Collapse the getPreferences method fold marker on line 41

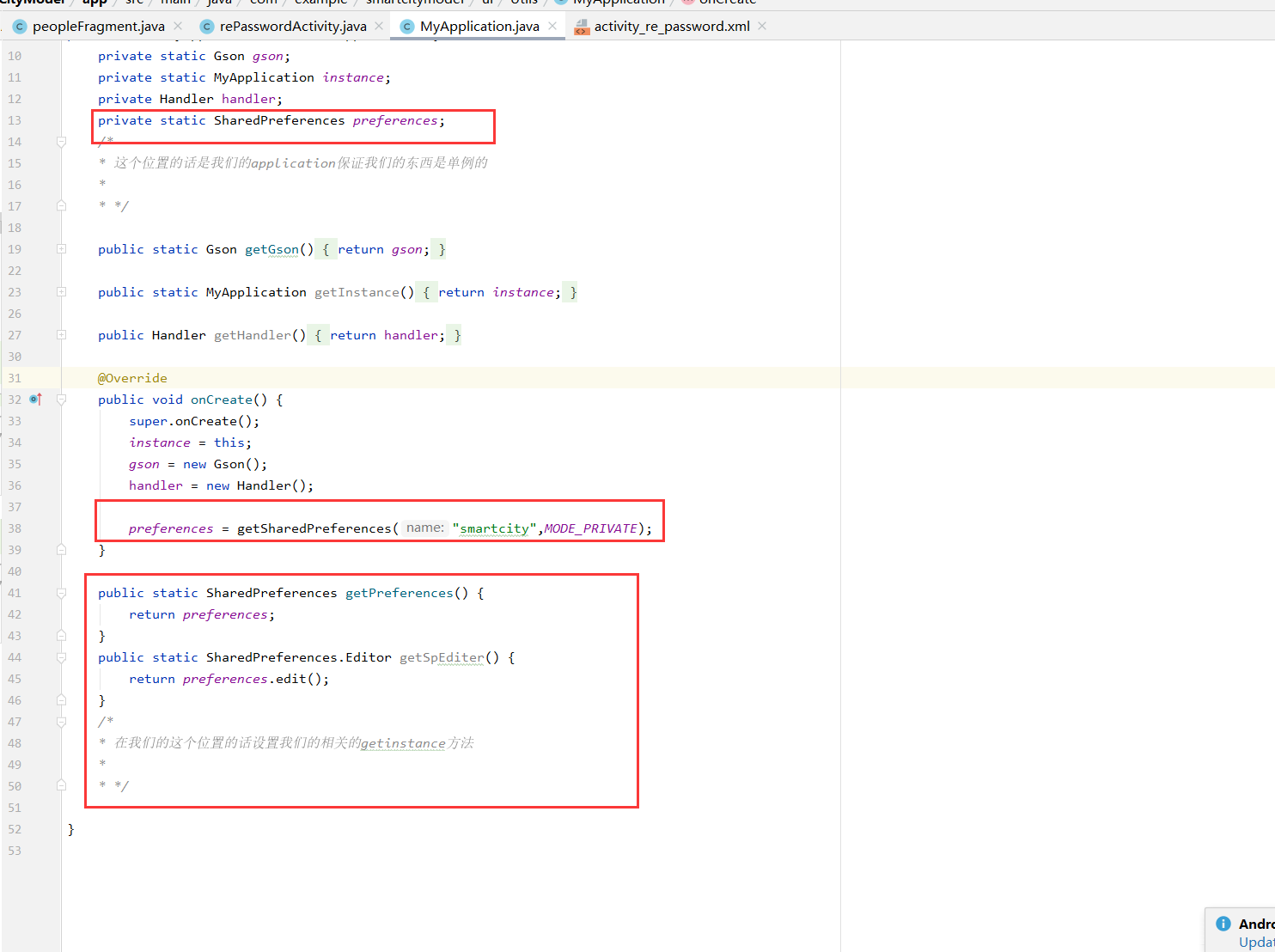(61, 592)
